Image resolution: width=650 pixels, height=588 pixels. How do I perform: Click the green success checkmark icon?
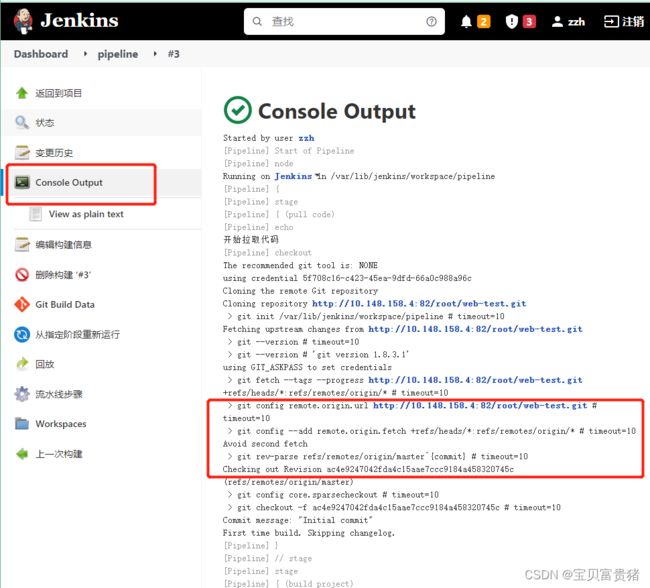pos(238,110)
